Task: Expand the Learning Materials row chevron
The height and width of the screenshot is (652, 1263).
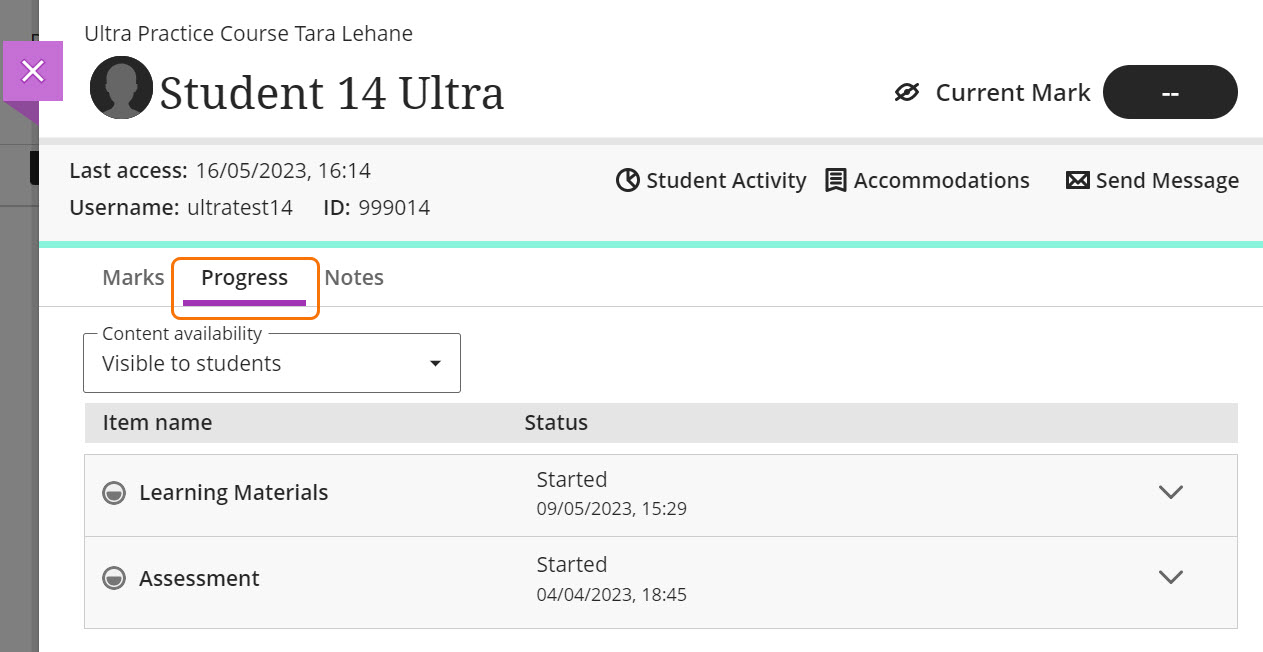Action: coord(1170,492)
